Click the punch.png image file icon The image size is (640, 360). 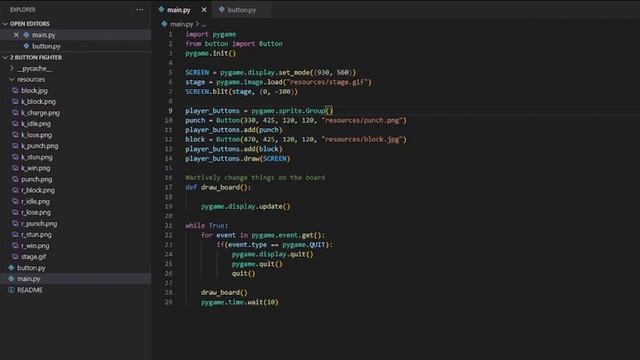[15, 179]
